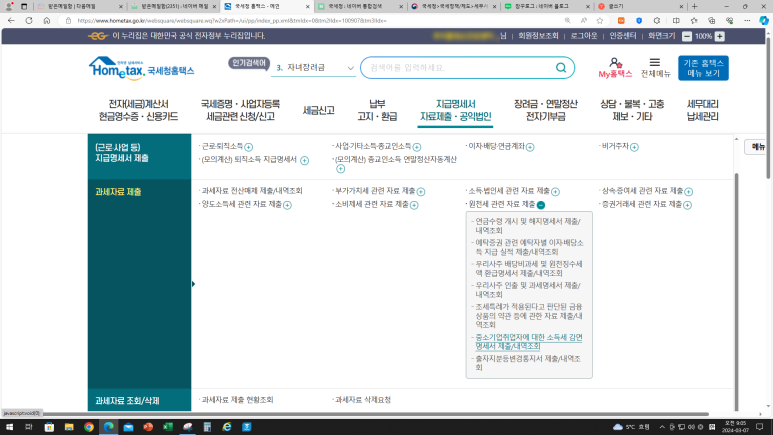The height and width of the screenshot is (435, 773).
Task: Open 인증센터 link
Action: (623, 36)
